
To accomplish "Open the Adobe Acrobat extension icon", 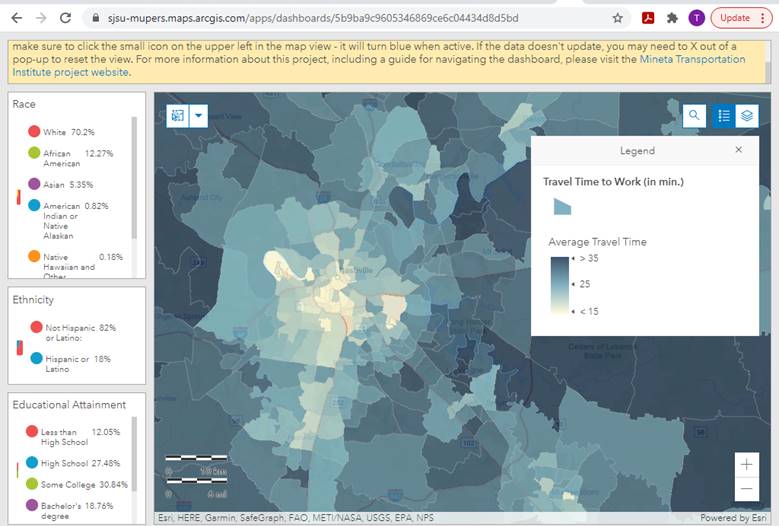I will tap(648, 18).
